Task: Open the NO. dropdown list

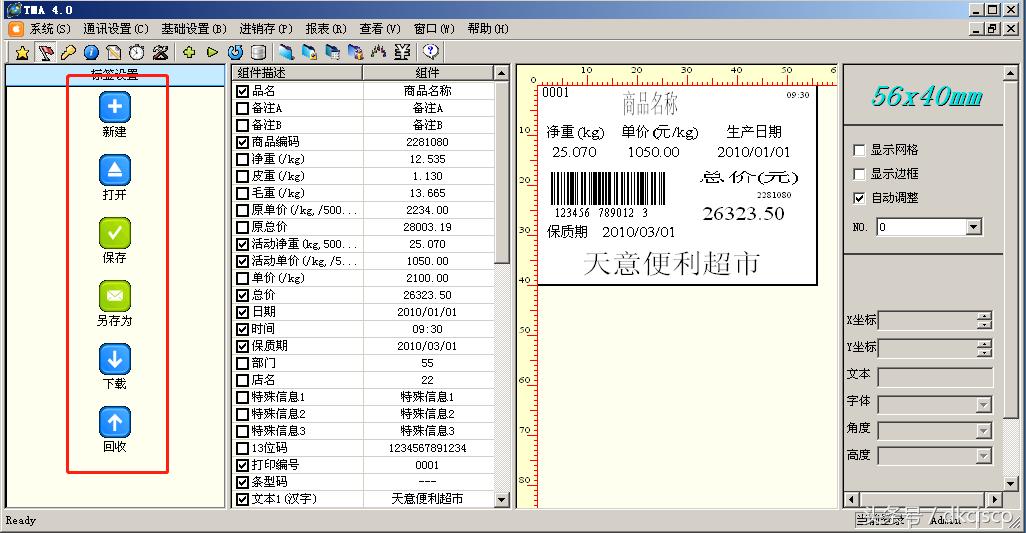Action: click(974, 227)
